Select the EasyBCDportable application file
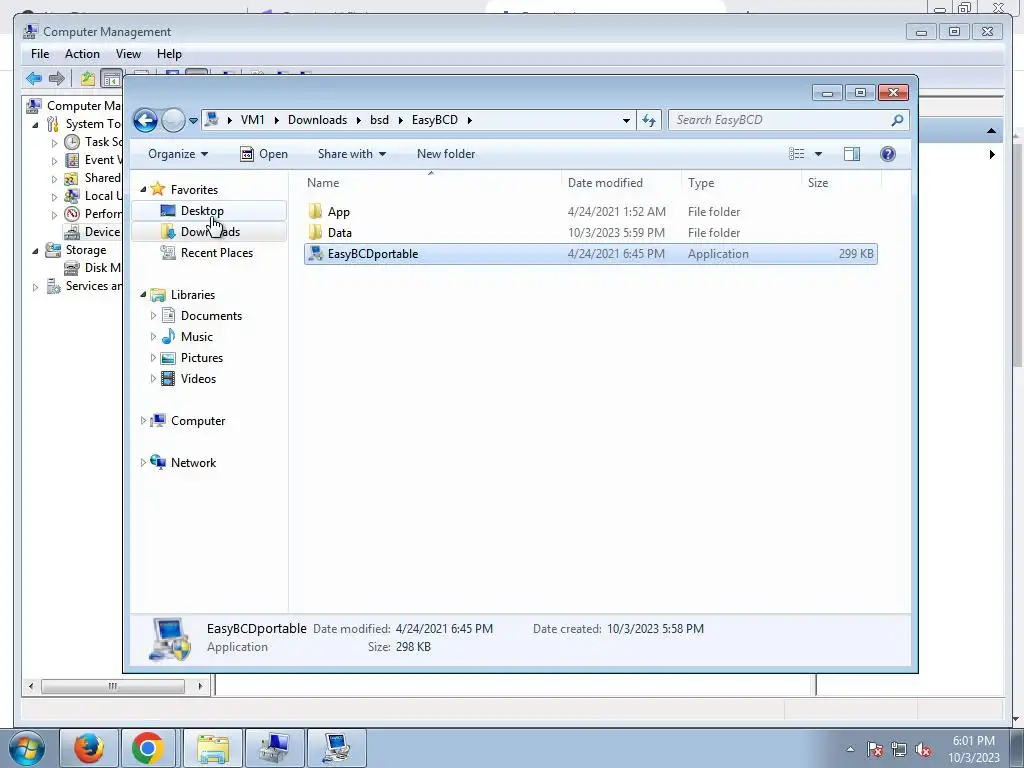Image resolution: width=1024 pixels, height=768 pixels. point(590,254)
